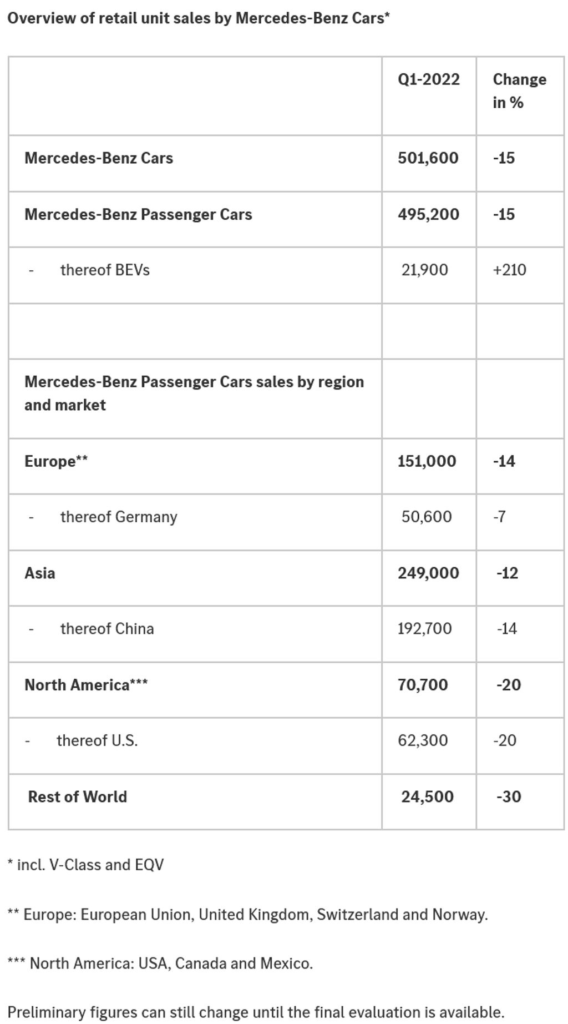This screenshot has height=1024, width=568.
Task: Select the thereof China row label
Action: tap(107, 628)
